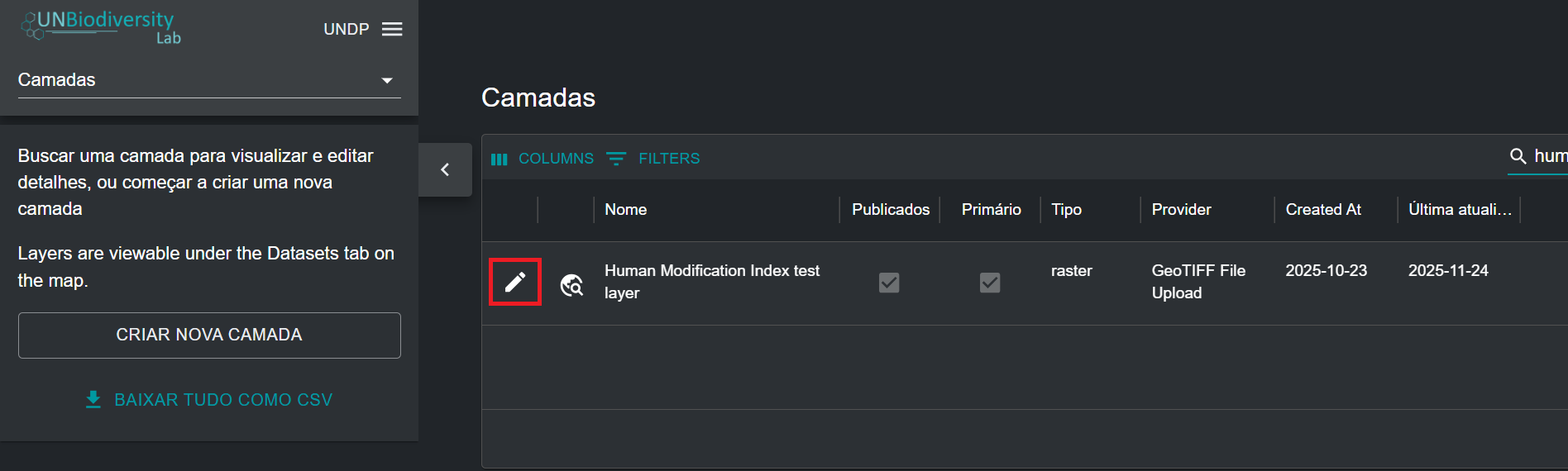
Task: Click the globe preview icon in row
Action: [x=571, y=285]
